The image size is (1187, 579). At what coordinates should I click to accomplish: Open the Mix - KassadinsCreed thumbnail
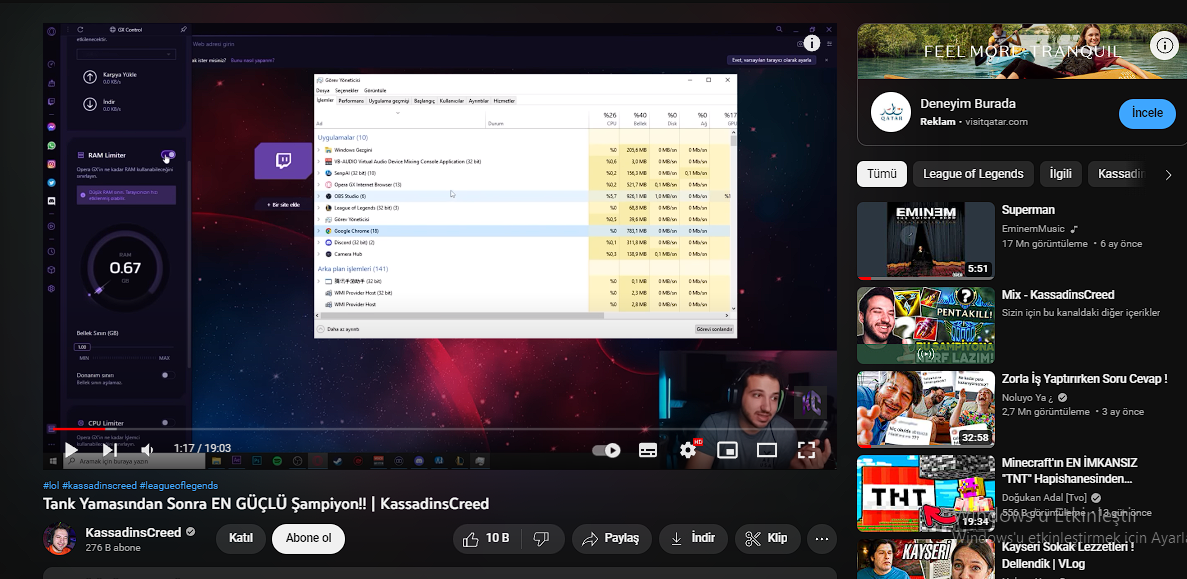(x=926, y=325)
